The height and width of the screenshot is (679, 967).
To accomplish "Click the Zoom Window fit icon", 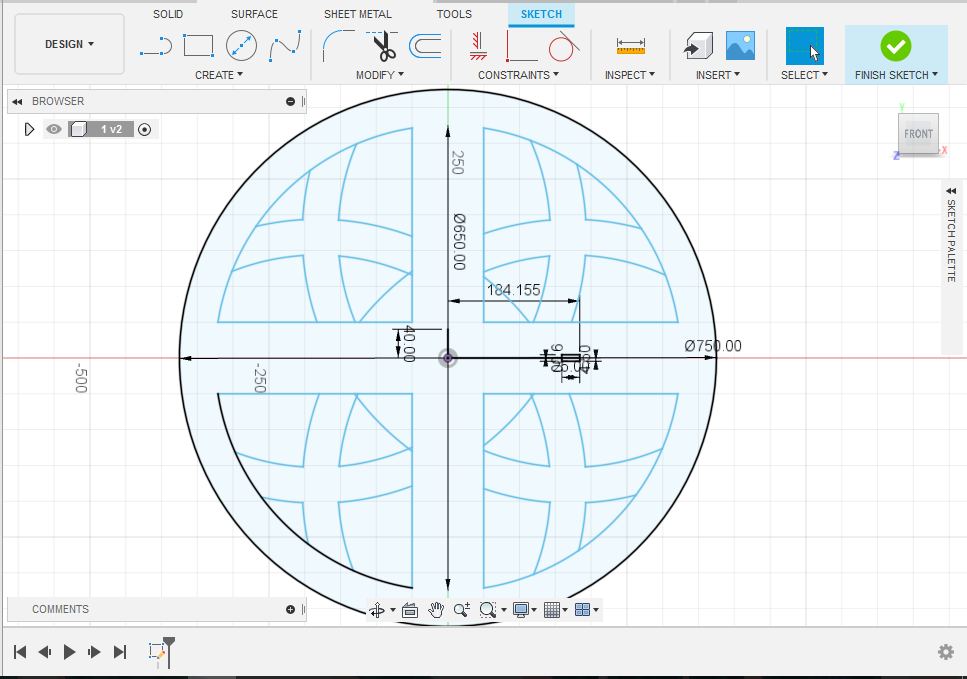I will pos(487,611).
